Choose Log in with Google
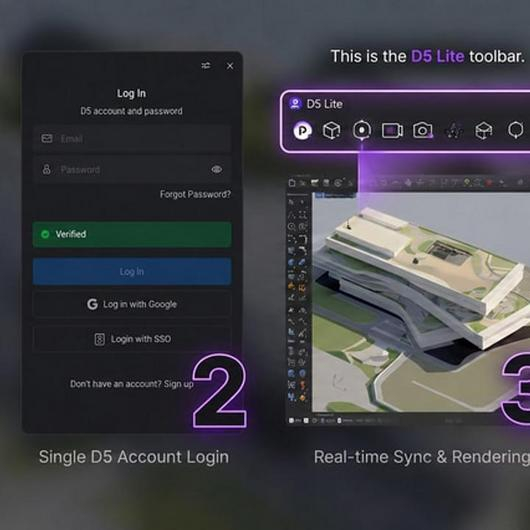The height and width of the screenshot is (530, 530). coord(132,304)
